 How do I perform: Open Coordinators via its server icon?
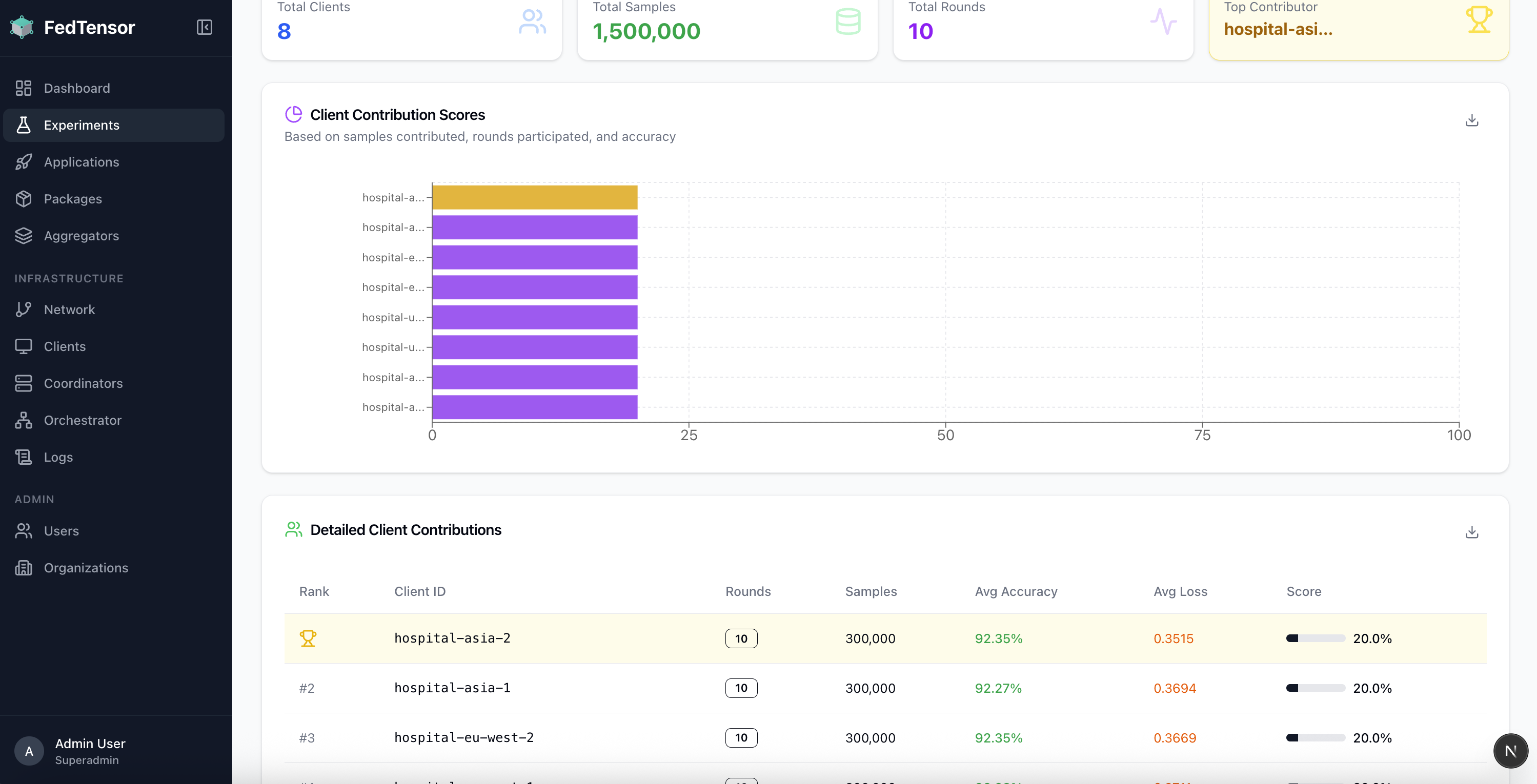pyautogui.click(x=24, y=383)
